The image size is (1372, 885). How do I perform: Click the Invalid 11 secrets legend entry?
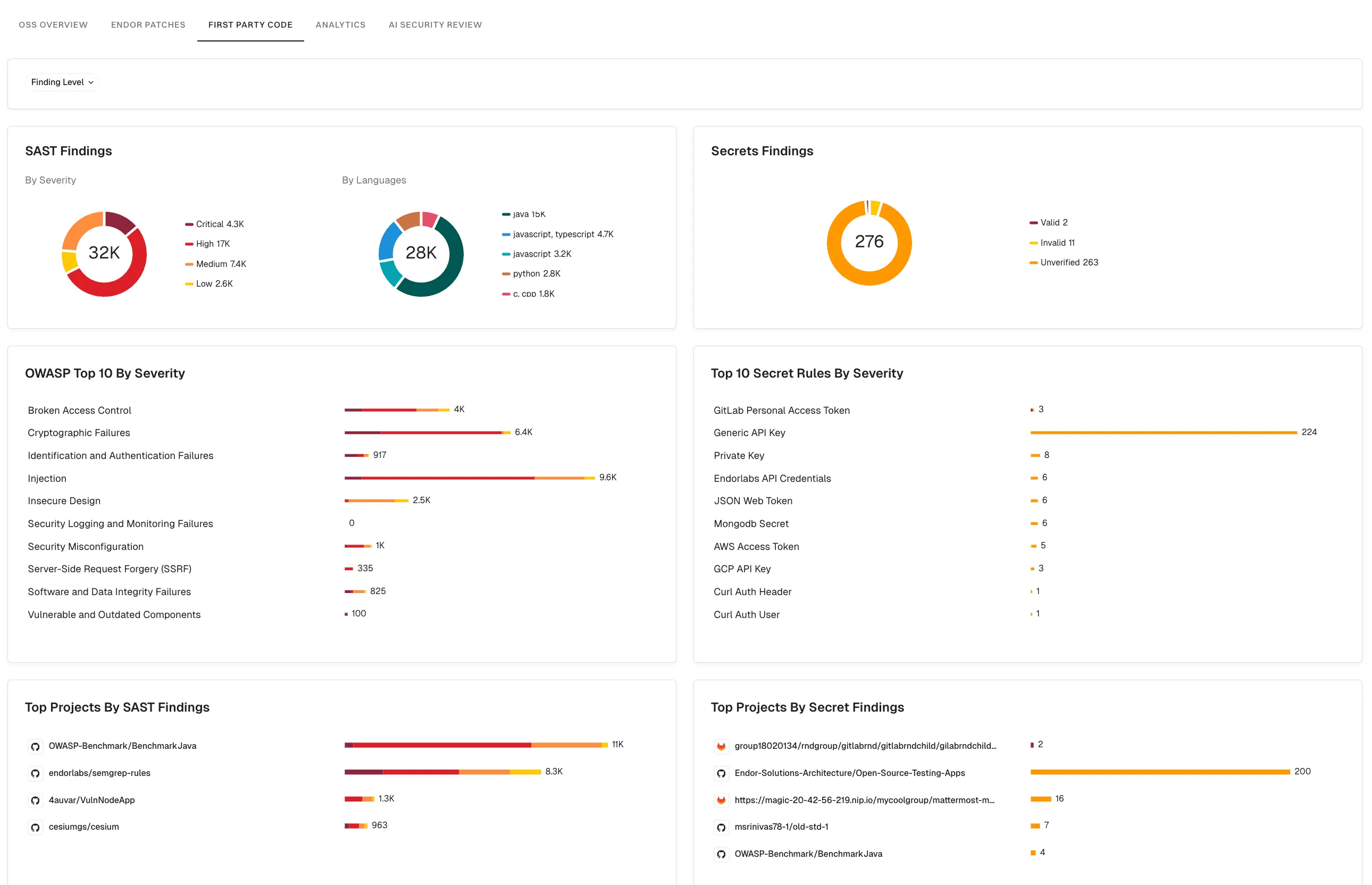coord(1052,243)
